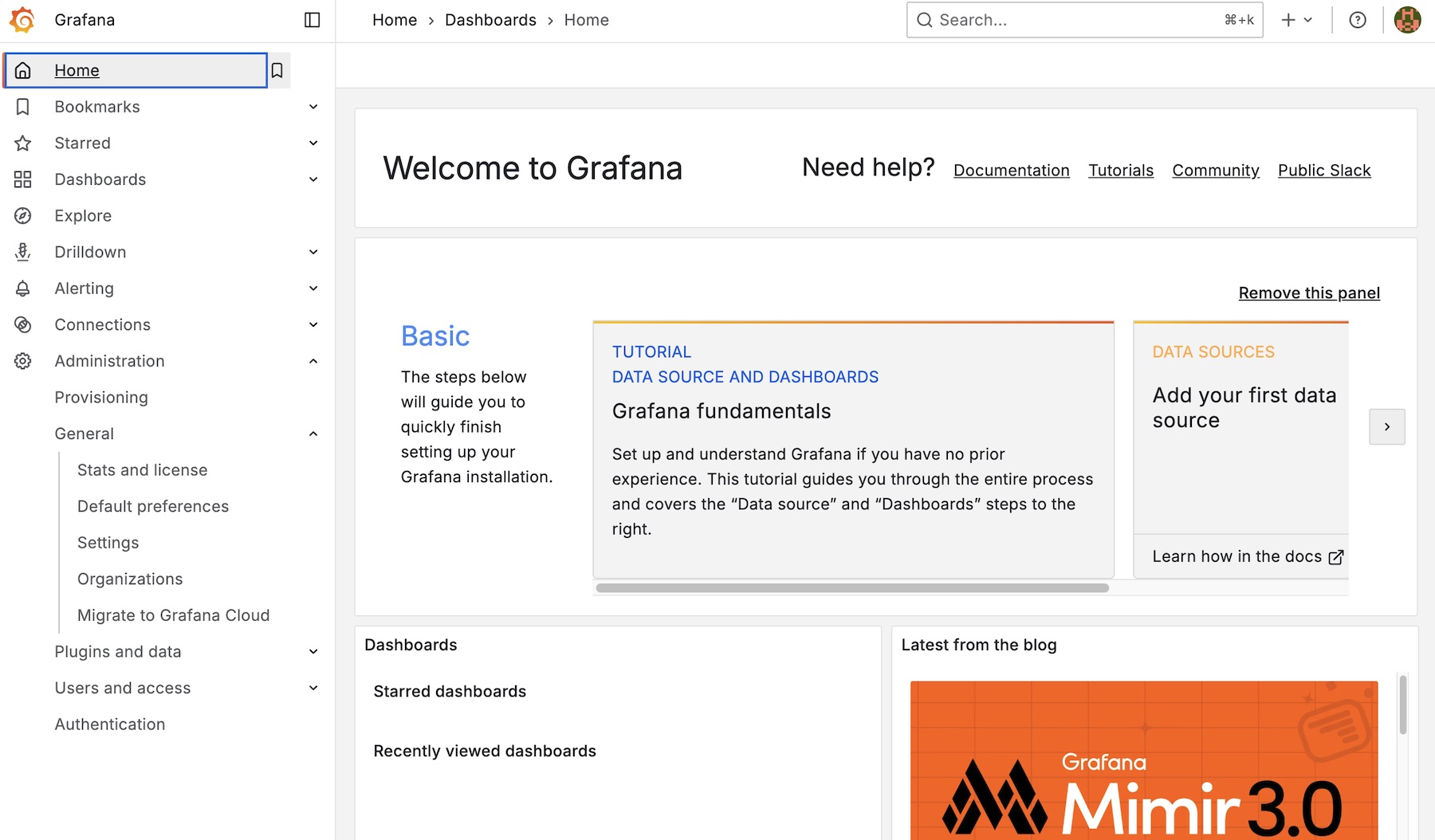Collapse the General section
The width and height of the screenshot is (1435, 840).
313,434
